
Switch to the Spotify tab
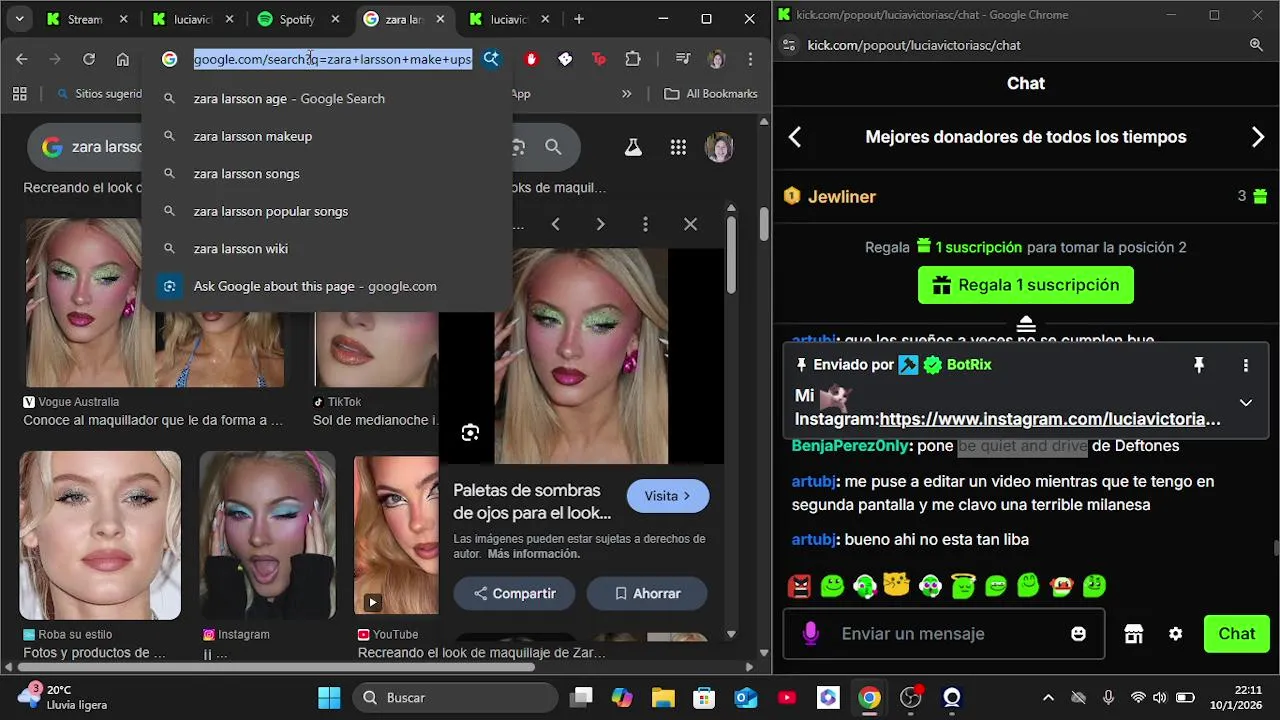click(x=298, y=19)
